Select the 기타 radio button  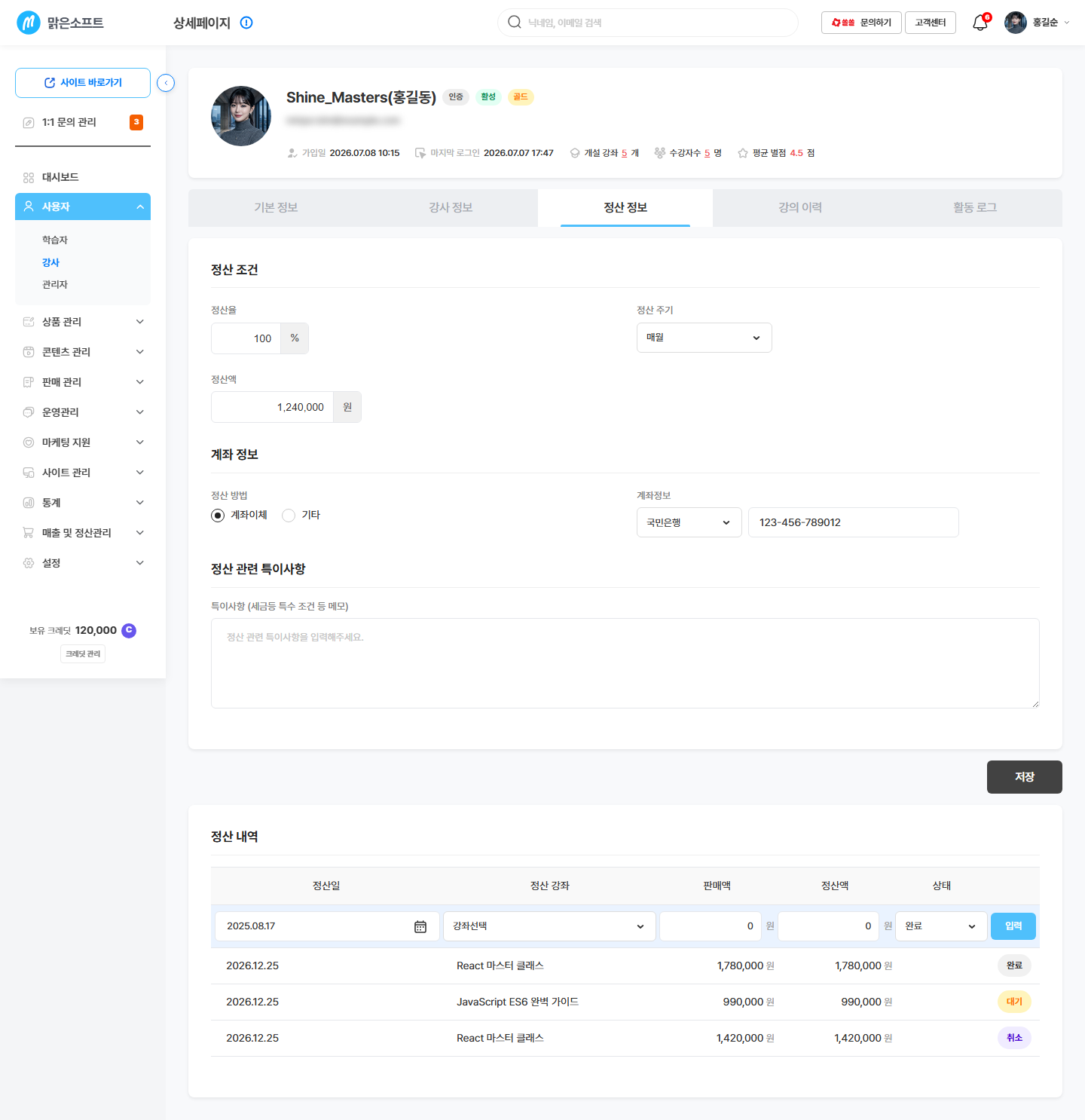tap(289, 516)
